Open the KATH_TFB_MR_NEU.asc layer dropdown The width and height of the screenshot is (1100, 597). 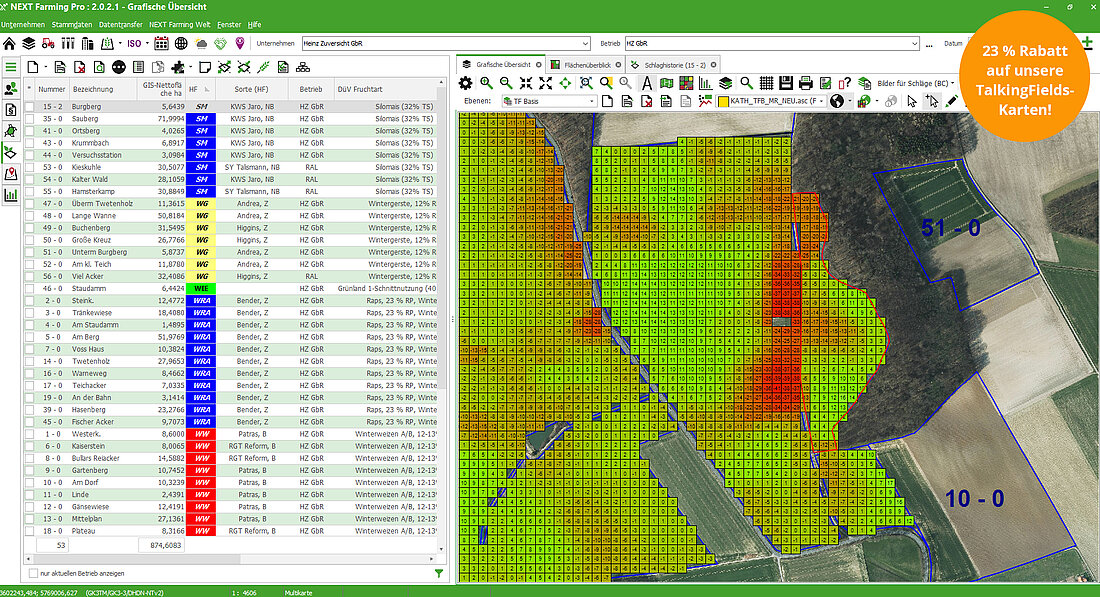pyautogui.click(x=772, y=102)
